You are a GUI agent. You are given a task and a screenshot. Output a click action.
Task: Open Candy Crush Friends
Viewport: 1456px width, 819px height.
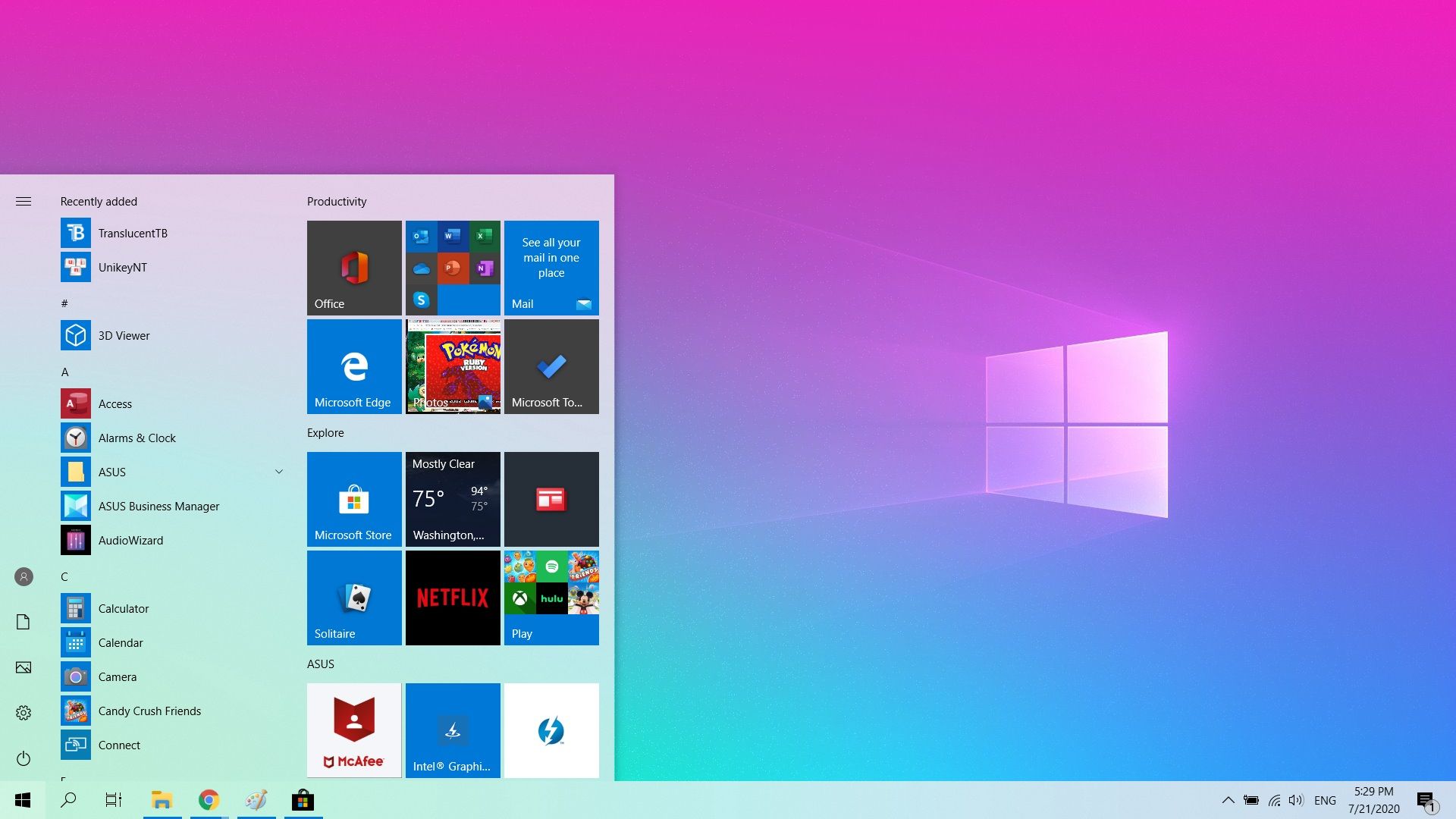[174, 711]
